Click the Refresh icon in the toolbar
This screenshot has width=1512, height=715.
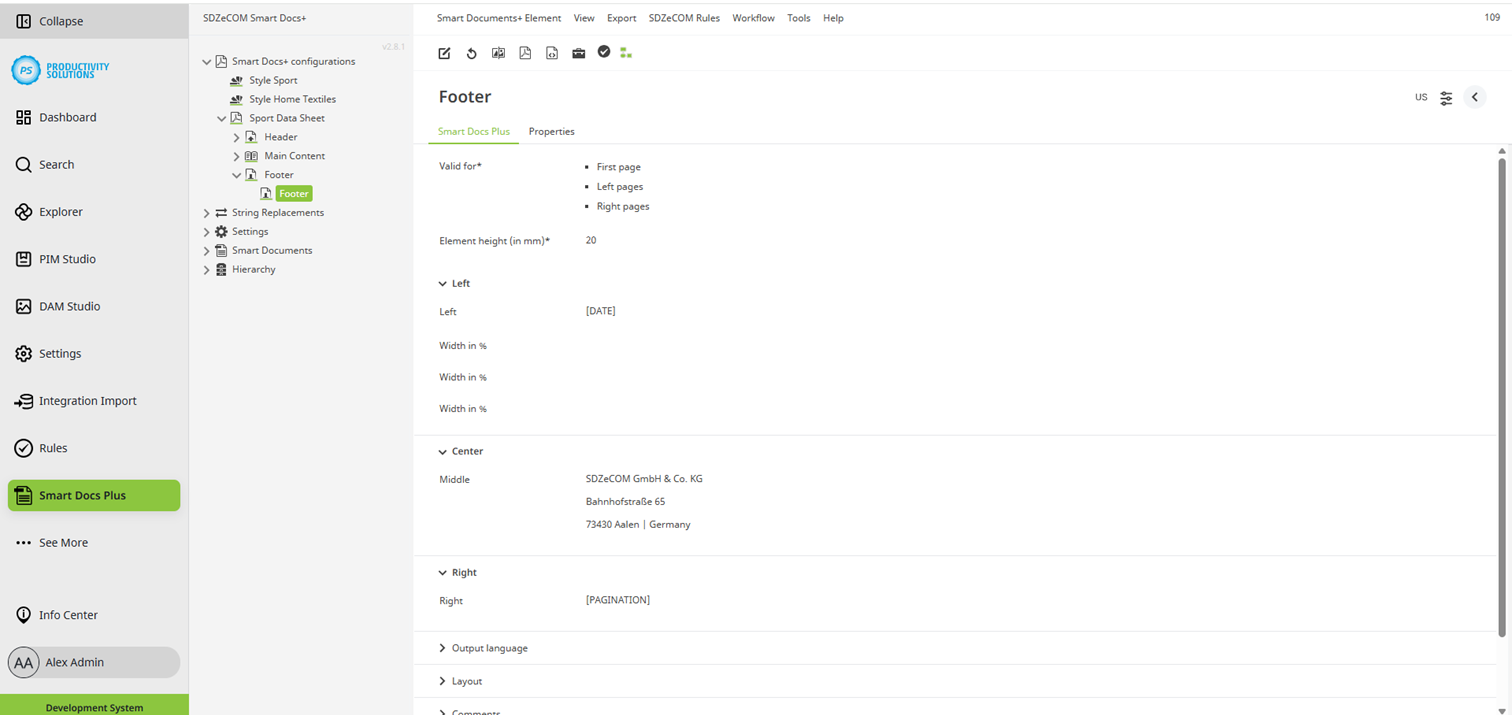(471, 52)
